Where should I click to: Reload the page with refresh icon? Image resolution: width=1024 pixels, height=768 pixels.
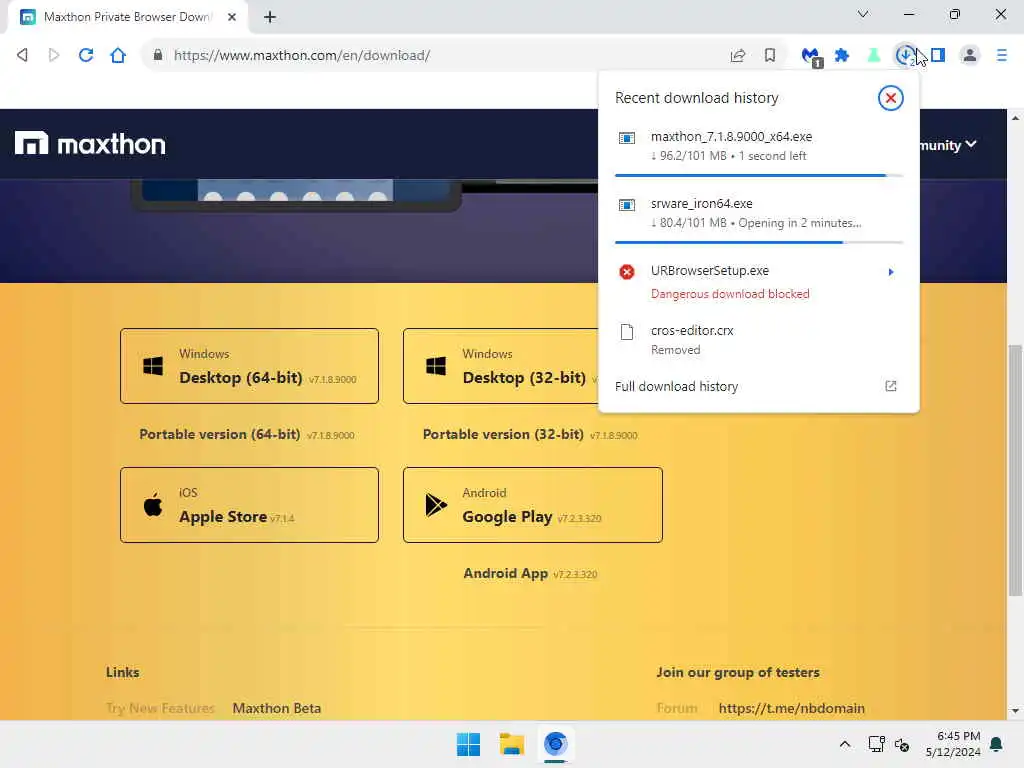86,56
